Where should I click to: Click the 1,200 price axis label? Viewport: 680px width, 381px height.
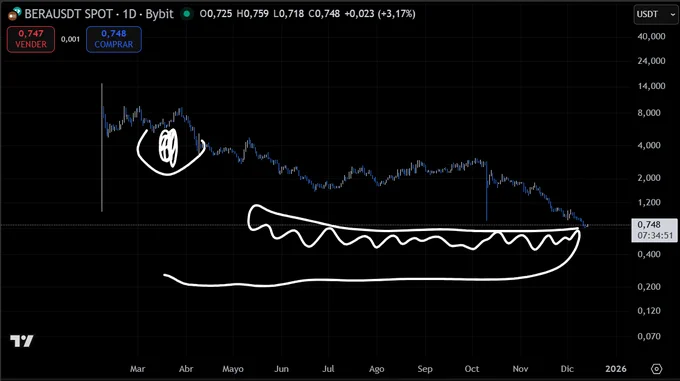coord(649,202)
